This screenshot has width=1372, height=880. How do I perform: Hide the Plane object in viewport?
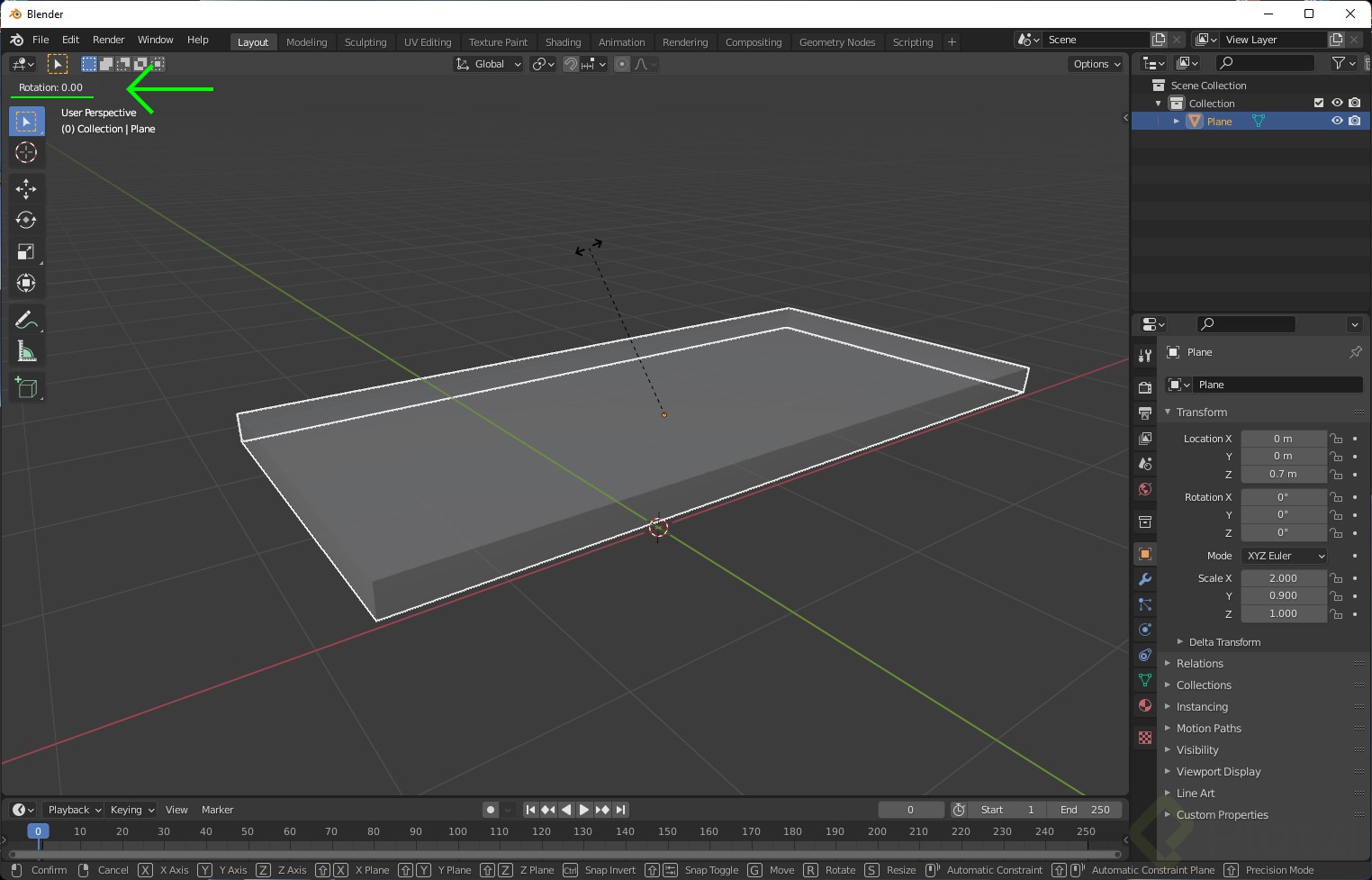(1337, 121)
